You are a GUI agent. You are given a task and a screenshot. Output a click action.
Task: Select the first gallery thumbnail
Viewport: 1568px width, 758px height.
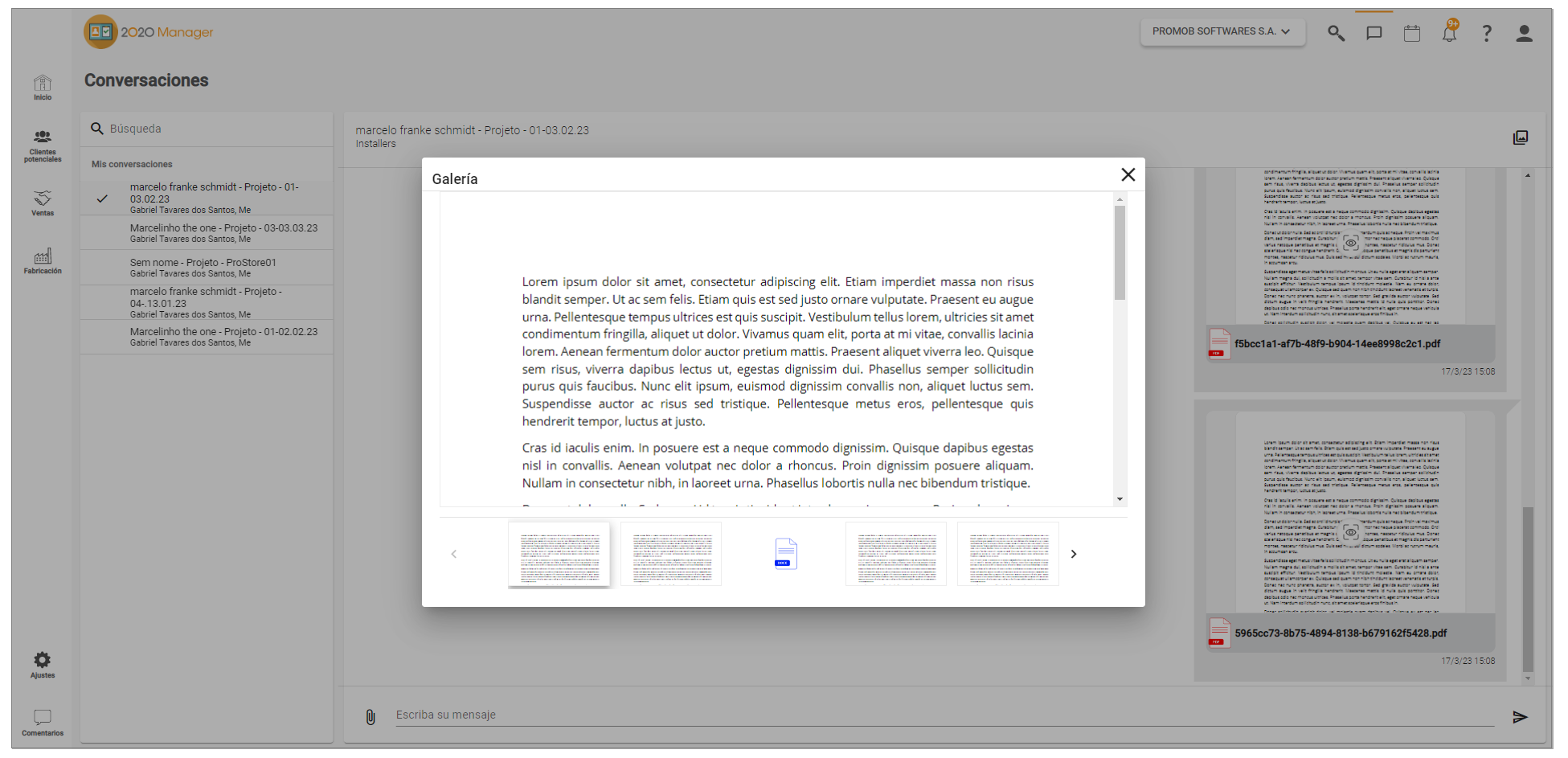(559, 555)
